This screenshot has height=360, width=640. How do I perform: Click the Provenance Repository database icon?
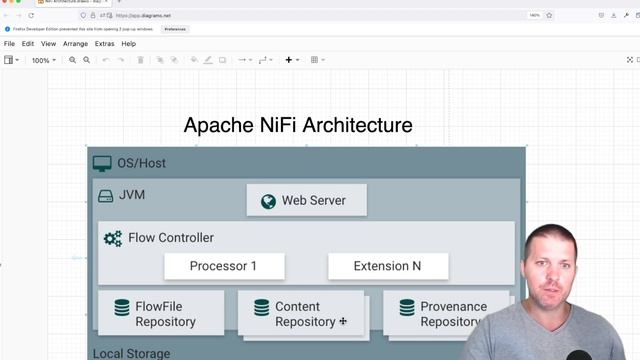tap(407, 308)
